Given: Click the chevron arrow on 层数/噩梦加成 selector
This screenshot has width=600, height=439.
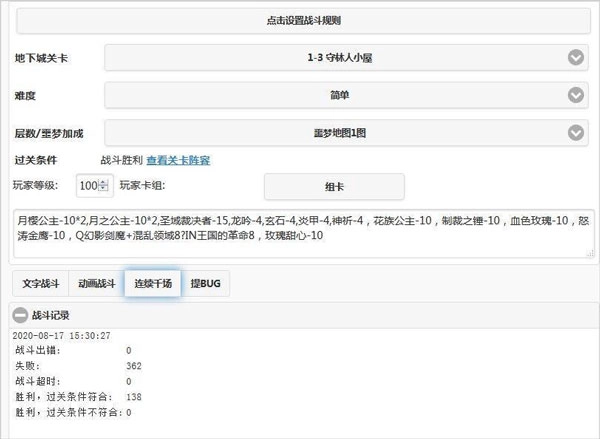Looking at the screenshot, I should point(575,133).
